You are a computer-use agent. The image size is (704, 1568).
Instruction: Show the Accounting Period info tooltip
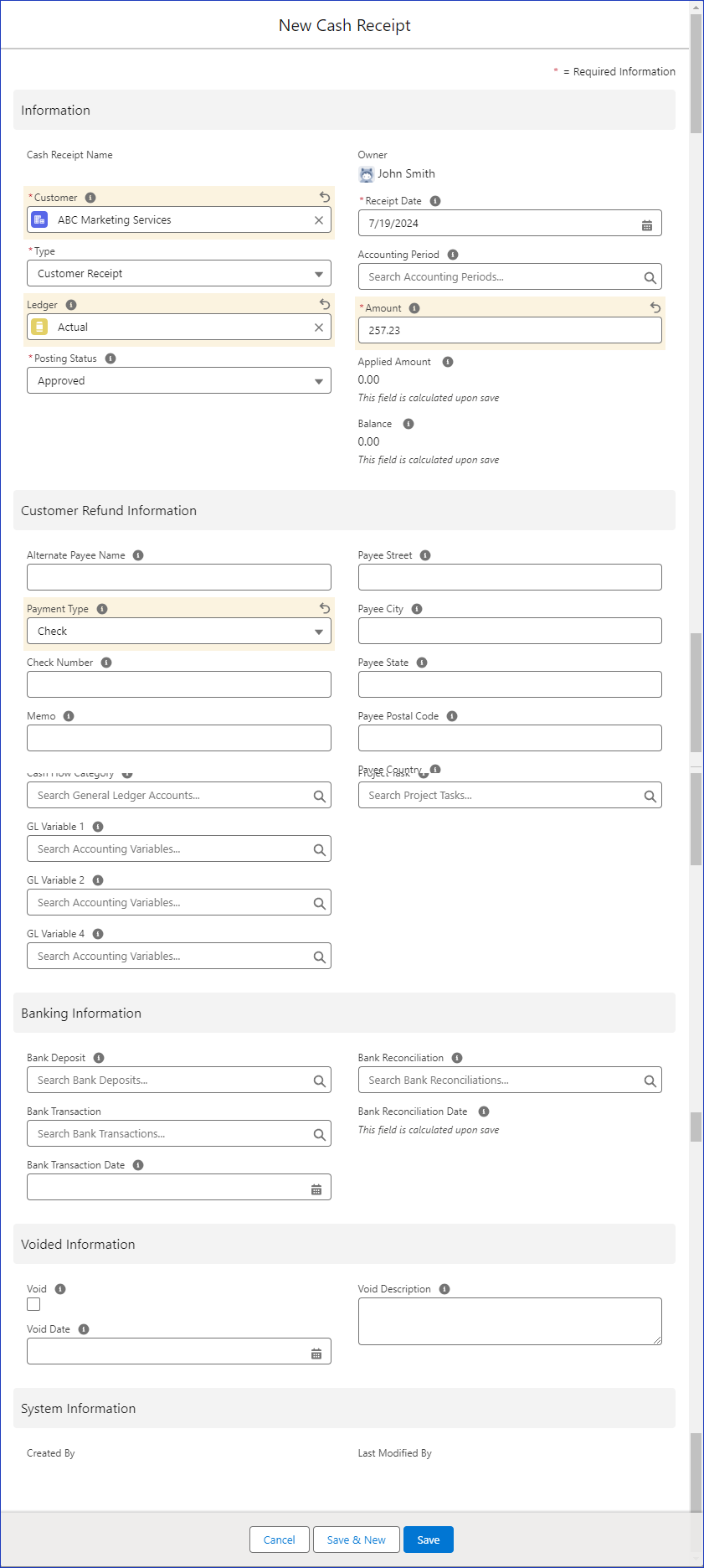point(453,255)
